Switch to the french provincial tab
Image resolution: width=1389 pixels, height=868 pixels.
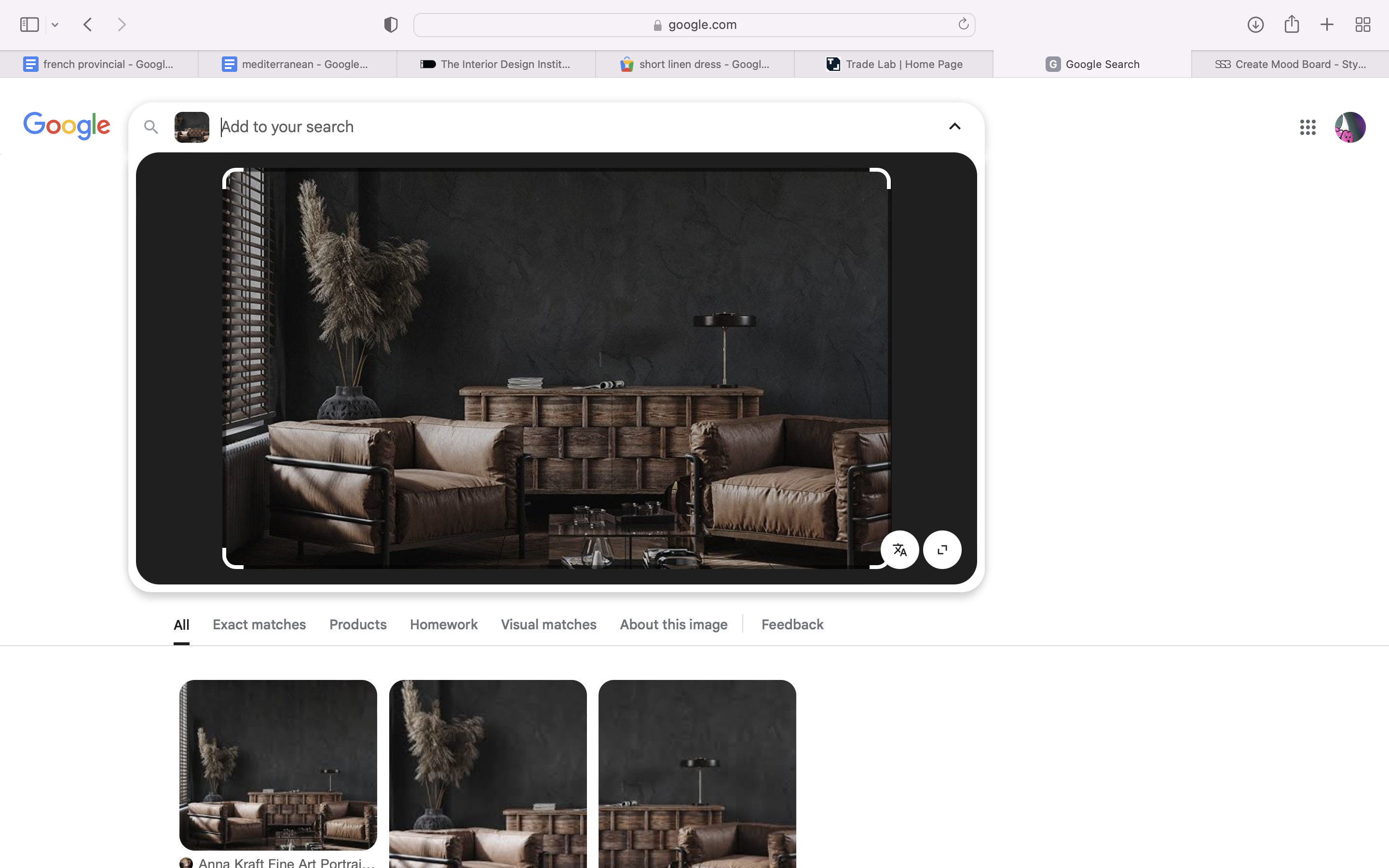pos(99,64)
